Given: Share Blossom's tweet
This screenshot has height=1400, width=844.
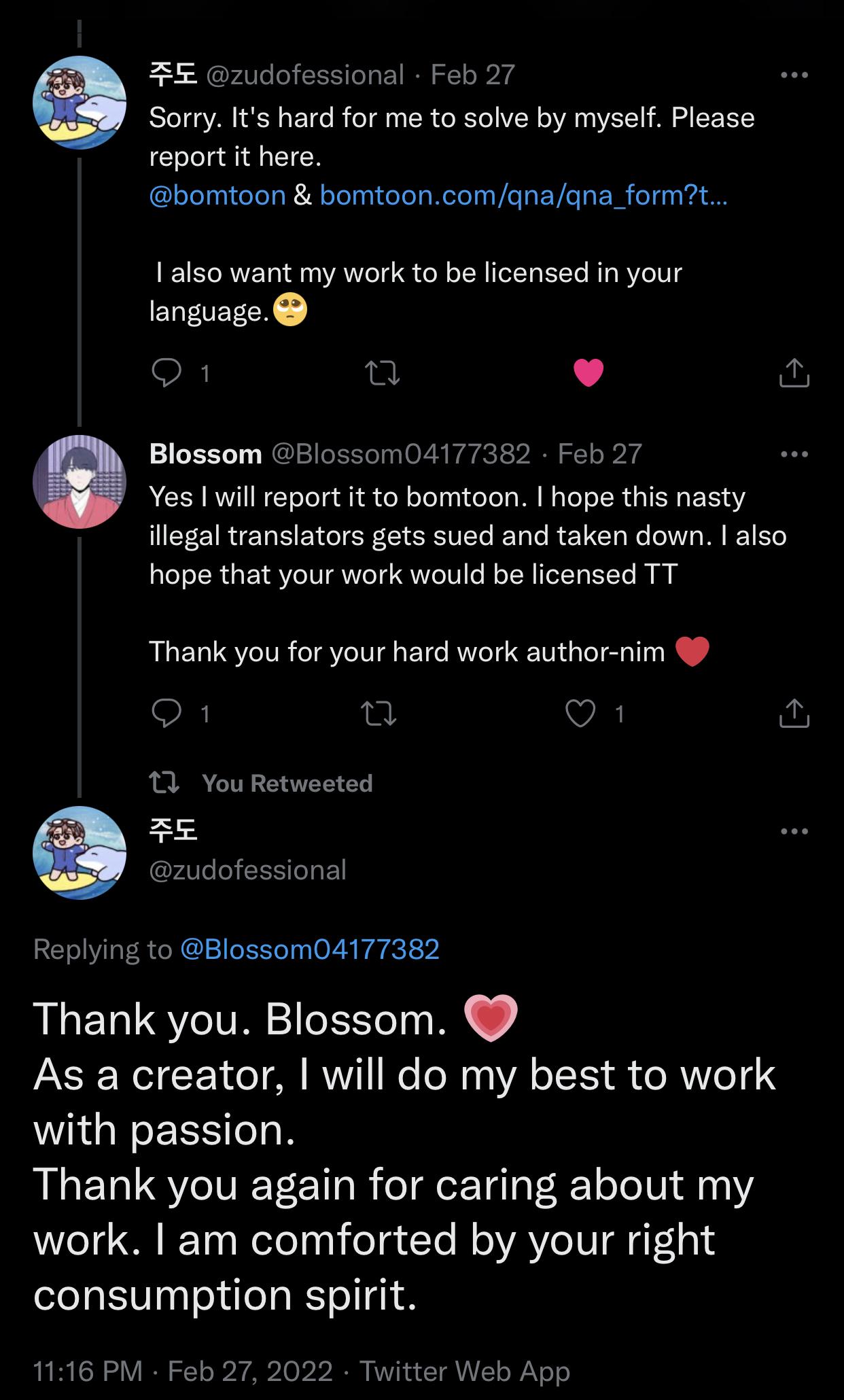Looking at the screenshot, I should [793, 714].
